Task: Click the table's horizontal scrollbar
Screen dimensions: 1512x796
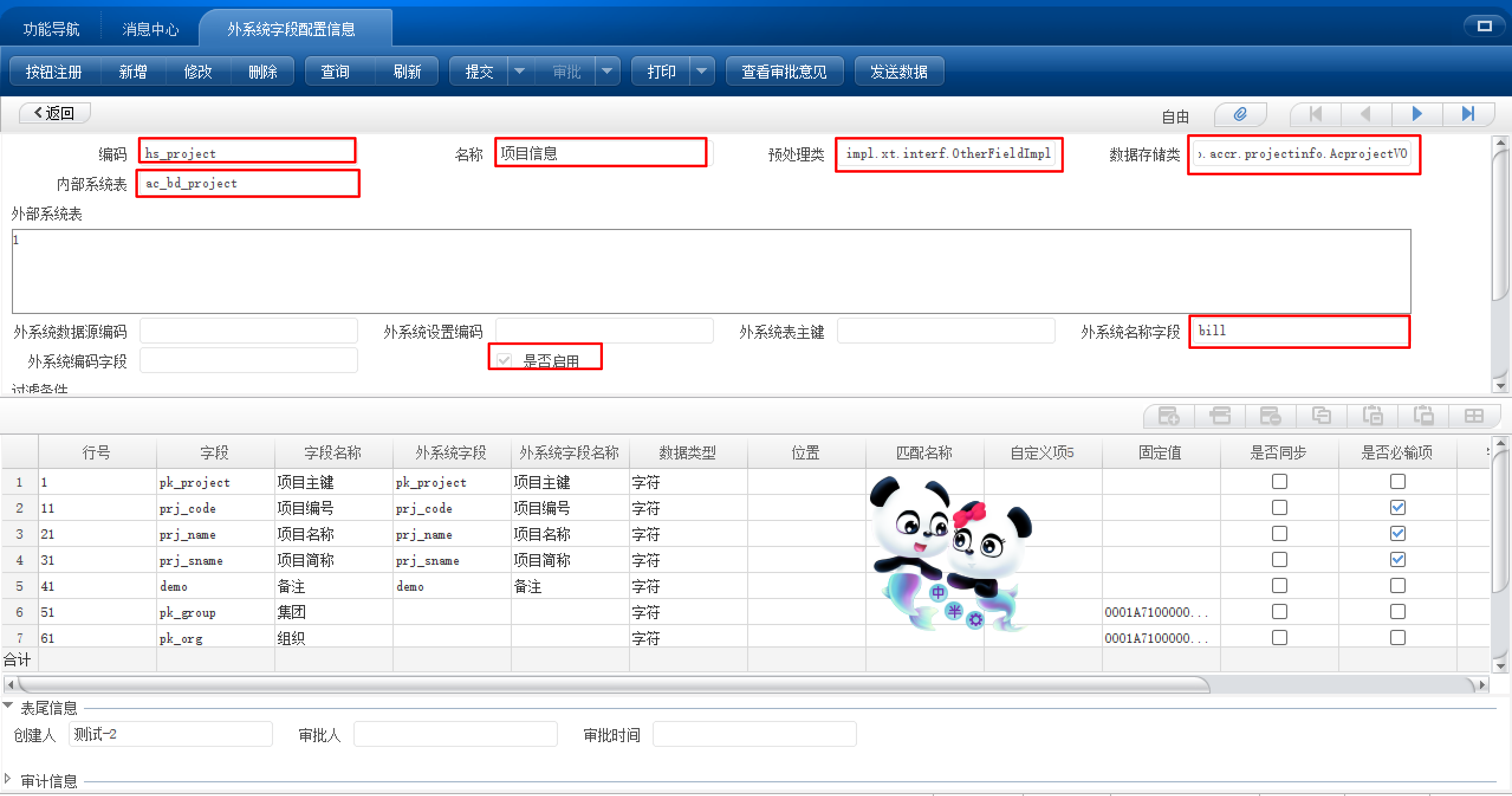Action: pyautogui.click(x=615, y=685)
